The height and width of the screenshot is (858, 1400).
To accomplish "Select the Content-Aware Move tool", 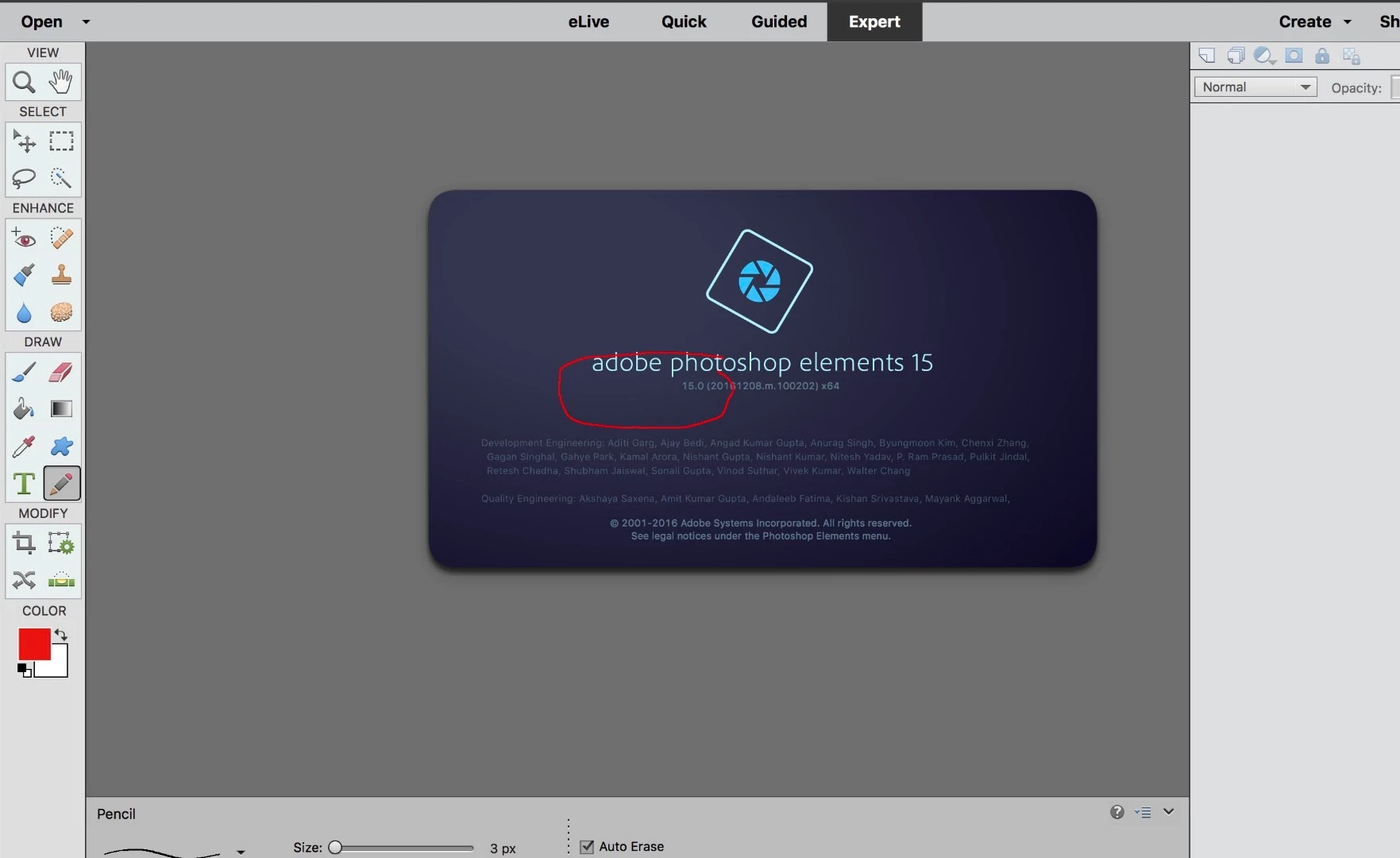I will pos(24,581).
